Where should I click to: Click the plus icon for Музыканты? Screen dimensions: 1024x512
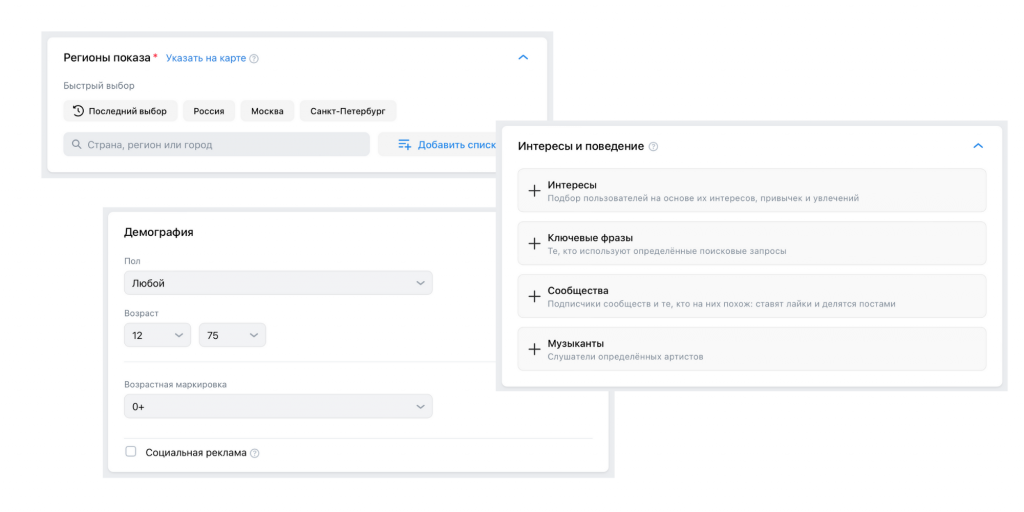pyautogui.click(x=534, y=349)
